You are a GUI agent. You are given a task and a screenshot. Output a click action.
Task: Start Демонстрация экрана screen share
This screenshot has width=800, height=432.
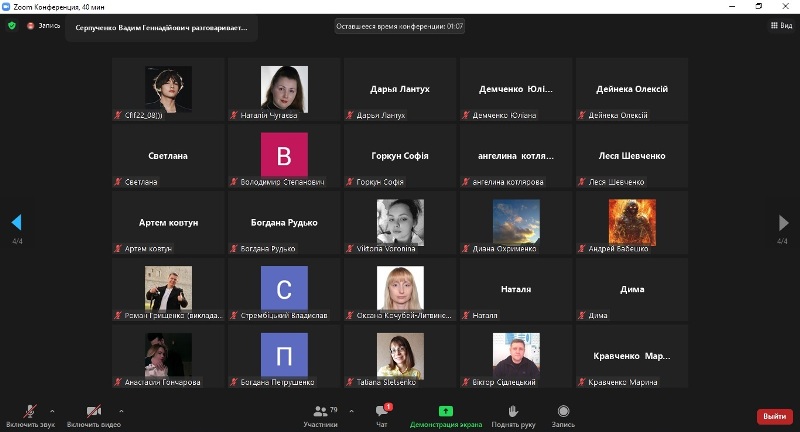(x=445, y=416)
